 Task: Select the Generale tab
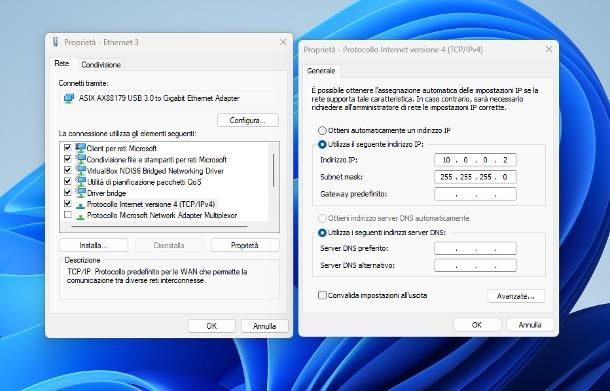click(x=321, y=71)
